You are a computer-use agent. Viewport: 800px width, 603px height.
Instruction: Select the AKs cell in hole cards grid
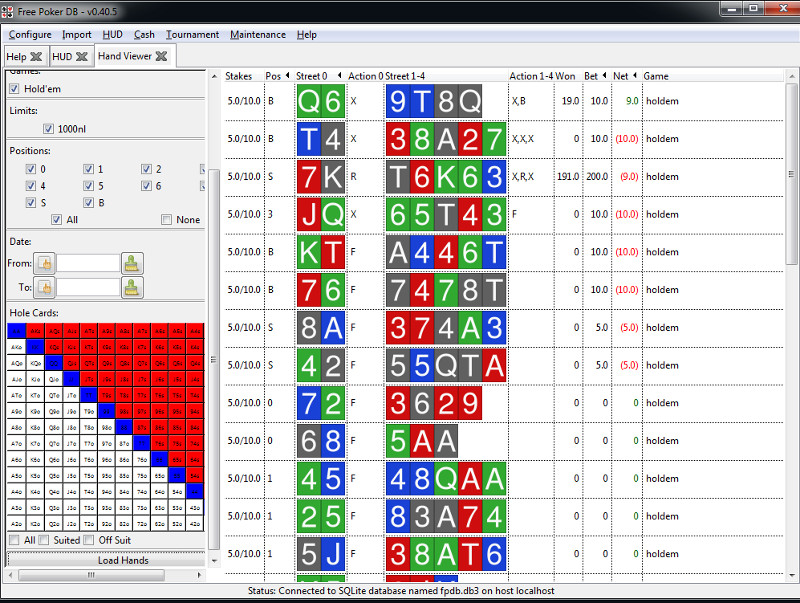click(x=35, y=331)
